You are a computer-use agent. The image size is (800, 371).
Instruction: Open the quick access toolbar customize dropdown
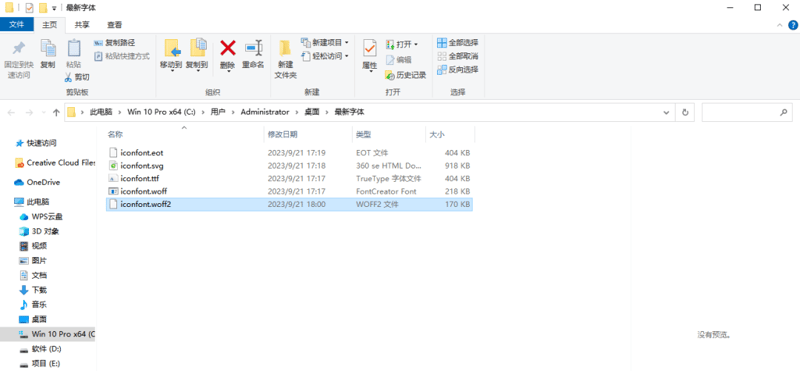[x=54, y=8]
